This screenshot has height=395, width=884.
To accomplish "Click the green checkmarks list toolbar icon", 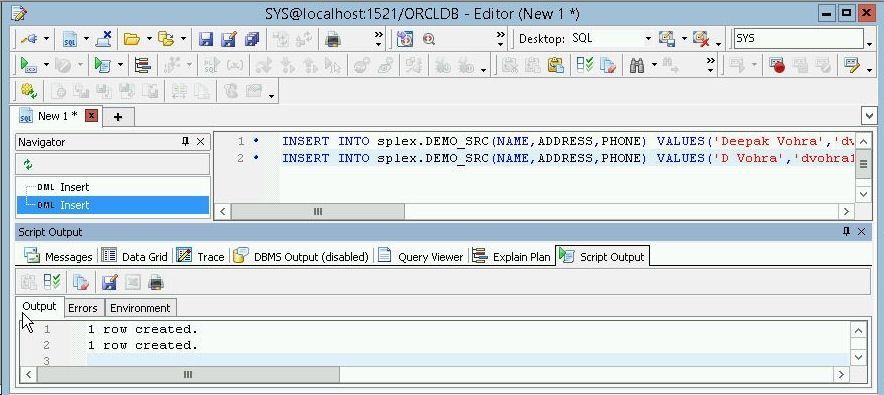I will (x=585, y=65).
